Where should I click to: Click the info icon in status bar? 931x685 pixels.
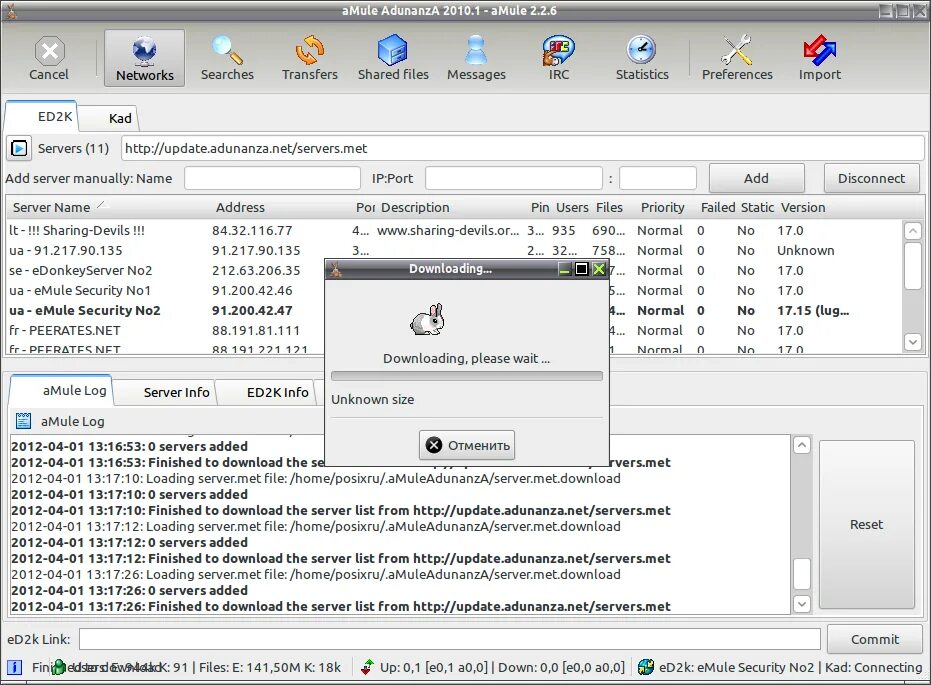pos(15,667)
